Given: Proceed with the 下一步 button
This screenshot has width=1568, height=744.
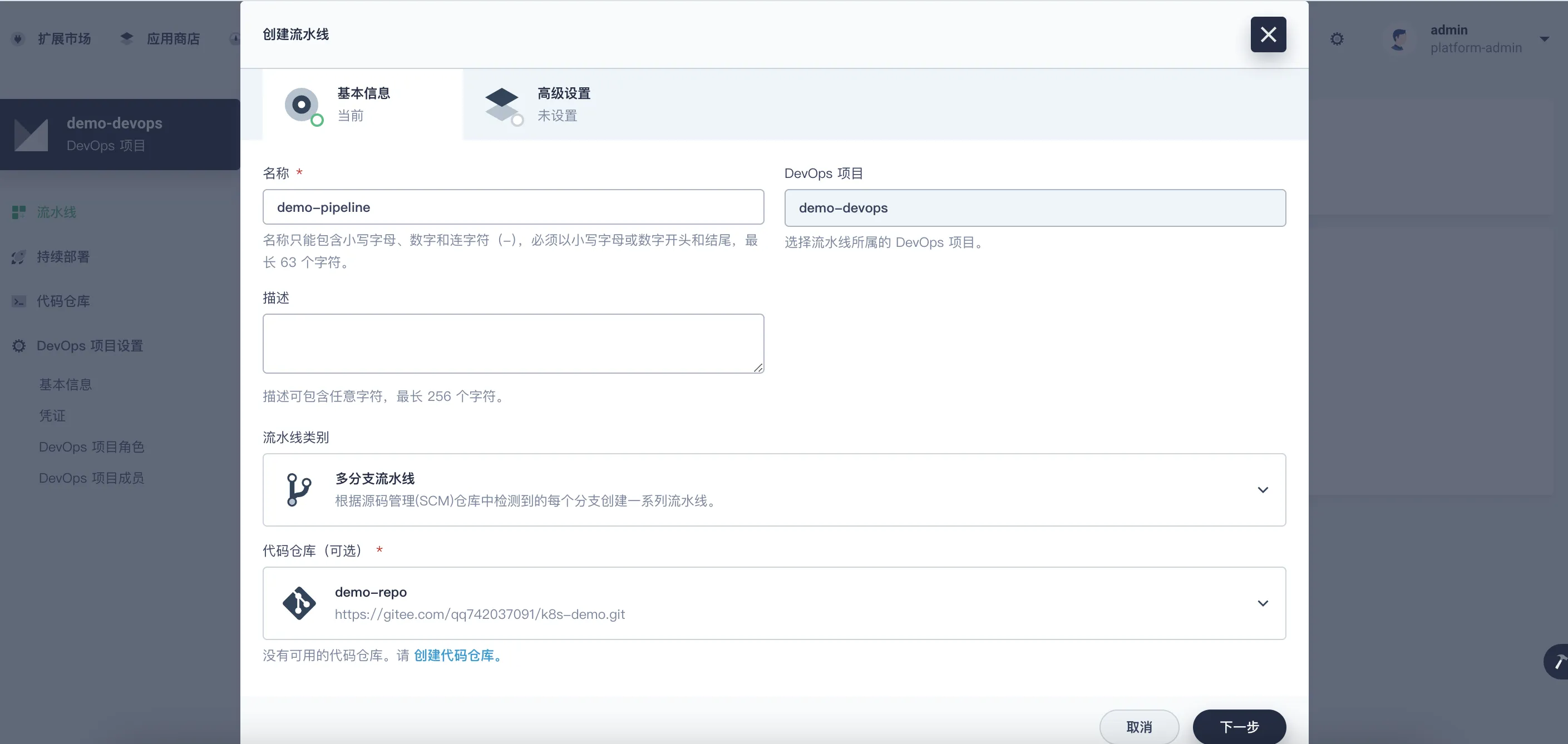Looking at the screenshot, I should click(x=1239, y=727).
